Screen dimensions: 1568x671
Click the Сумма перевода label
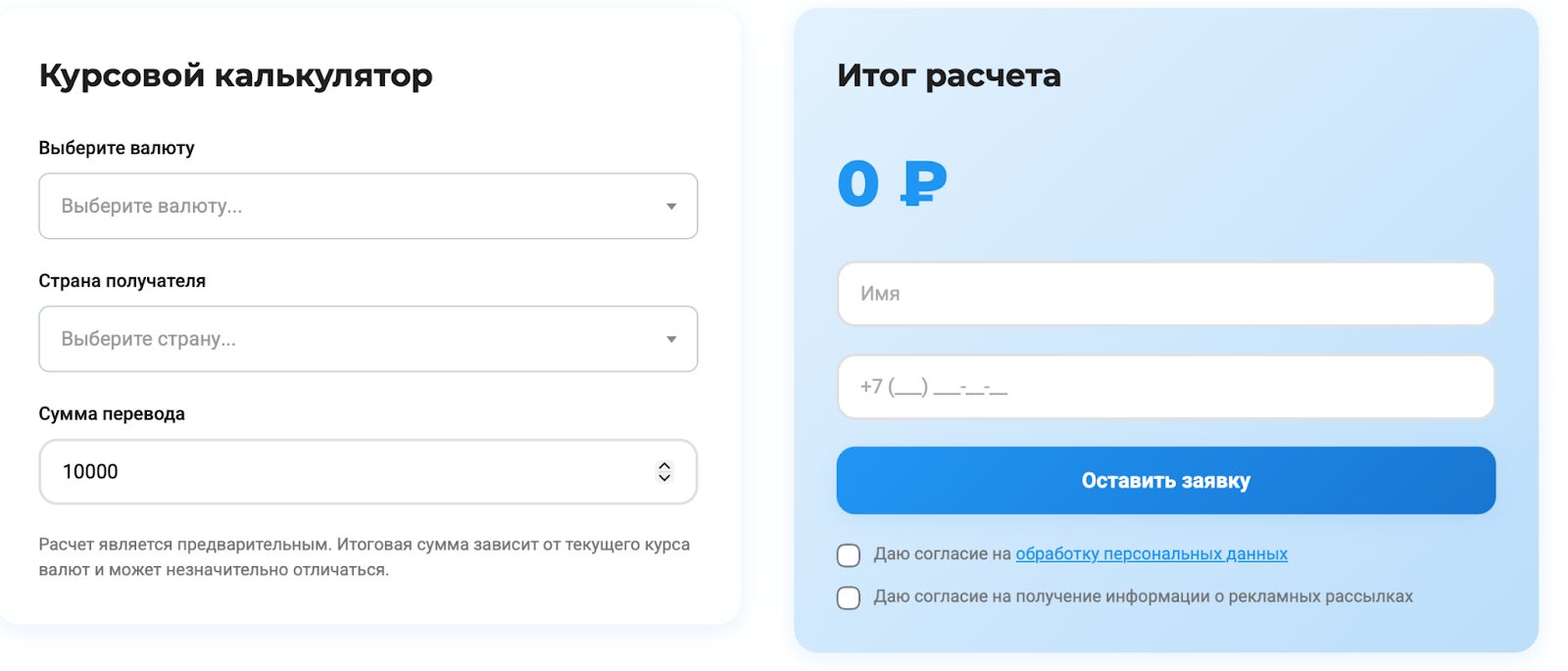point(111,413)
